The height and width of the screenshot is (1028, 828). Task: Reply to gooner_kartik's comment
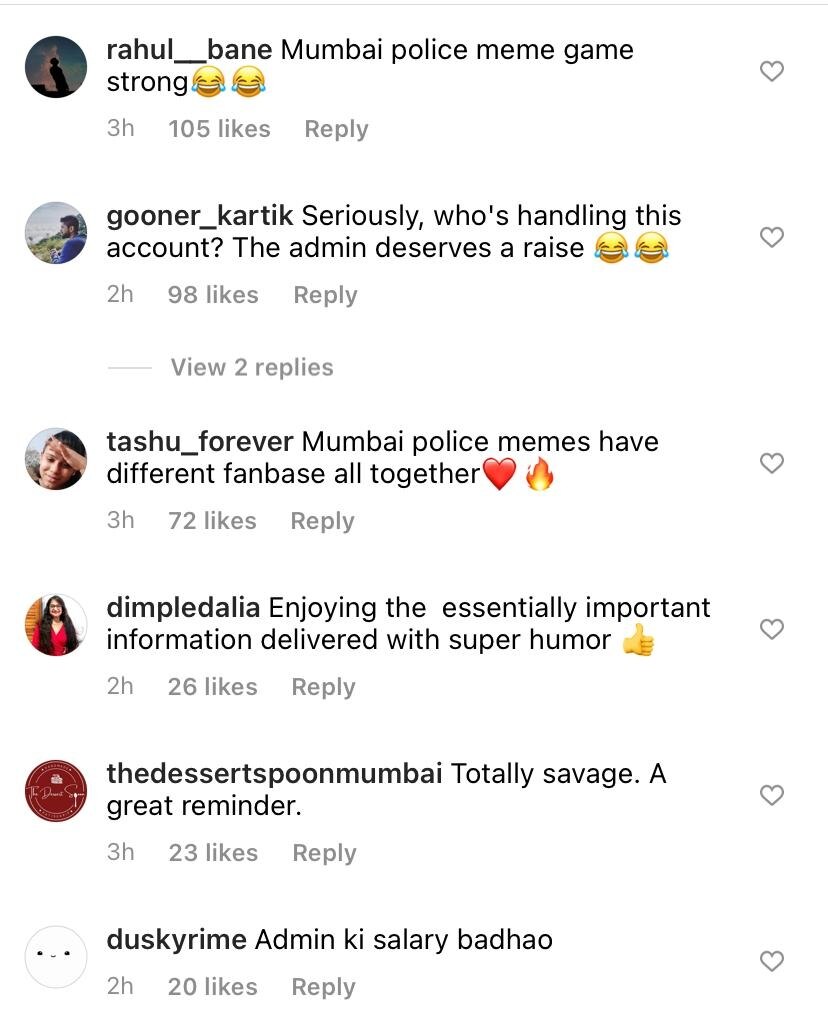[x=325, y=295]
